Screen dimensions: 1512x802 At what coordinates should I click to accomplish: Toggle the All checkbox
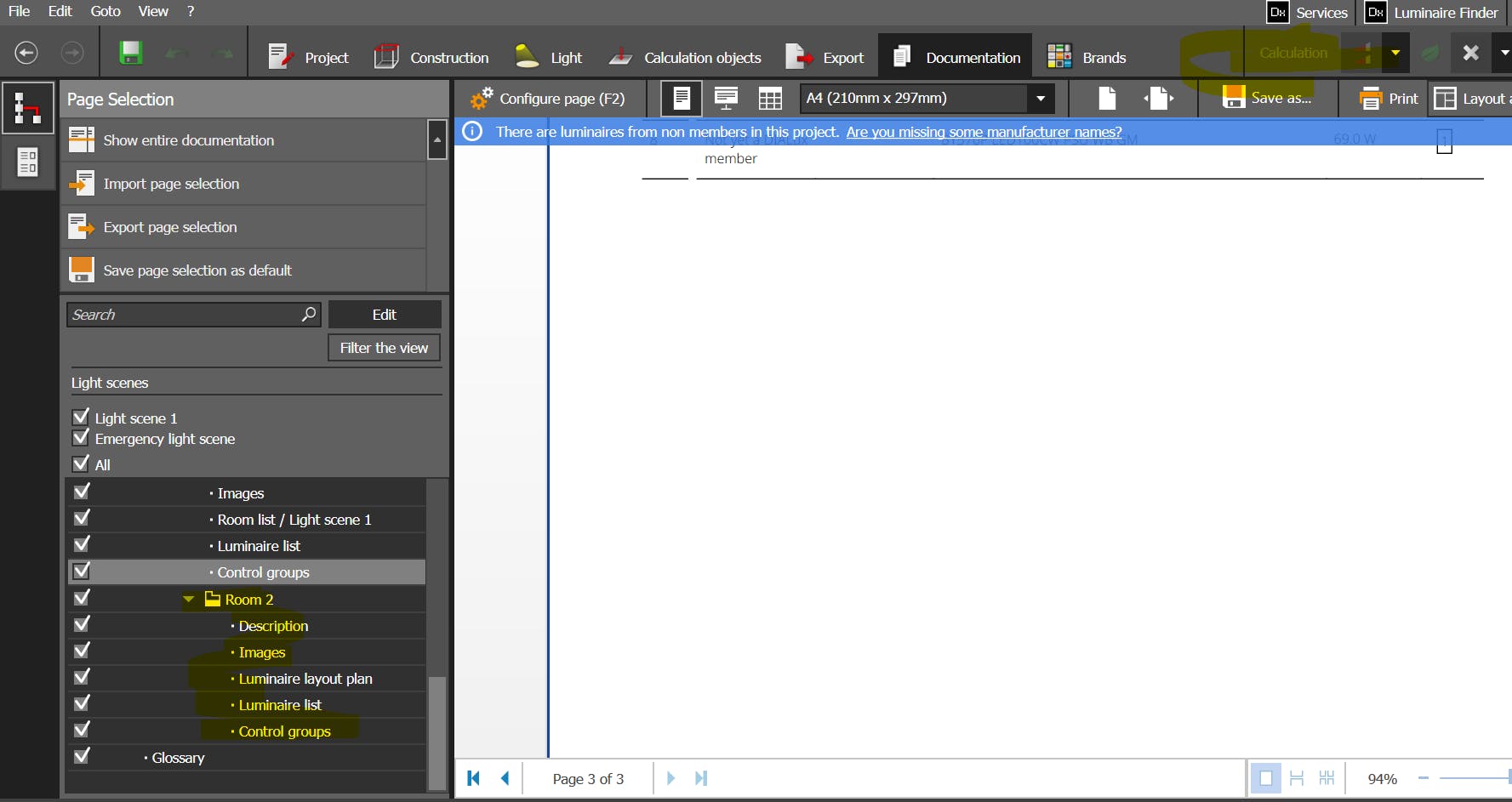(x=81, y=464)
